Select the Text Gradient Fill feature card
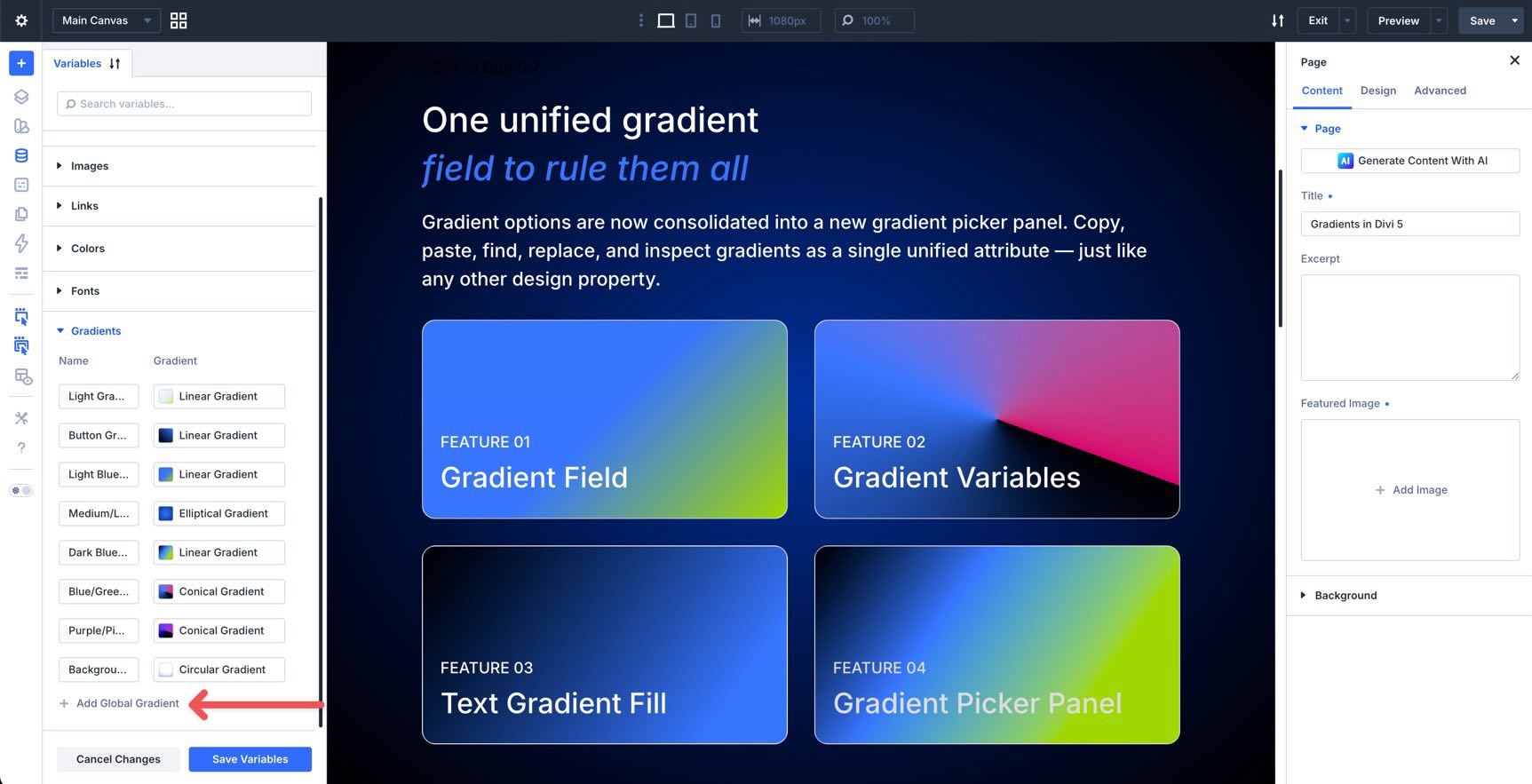Viewport: 1532px width, 784px height. [605, 645]
